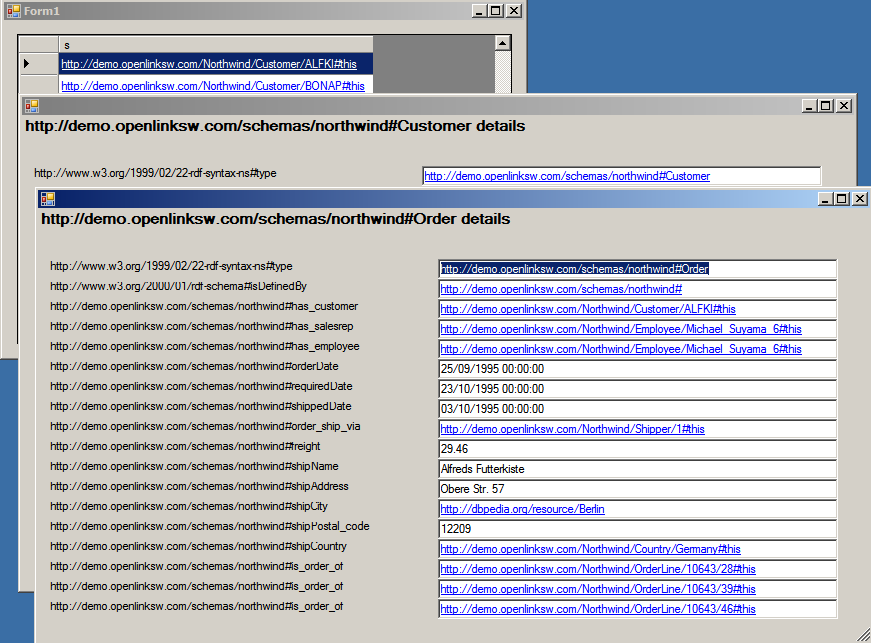Screen dimensions: 871x643
Task: Minimize the Order details window
Action: tap(825, 199)
